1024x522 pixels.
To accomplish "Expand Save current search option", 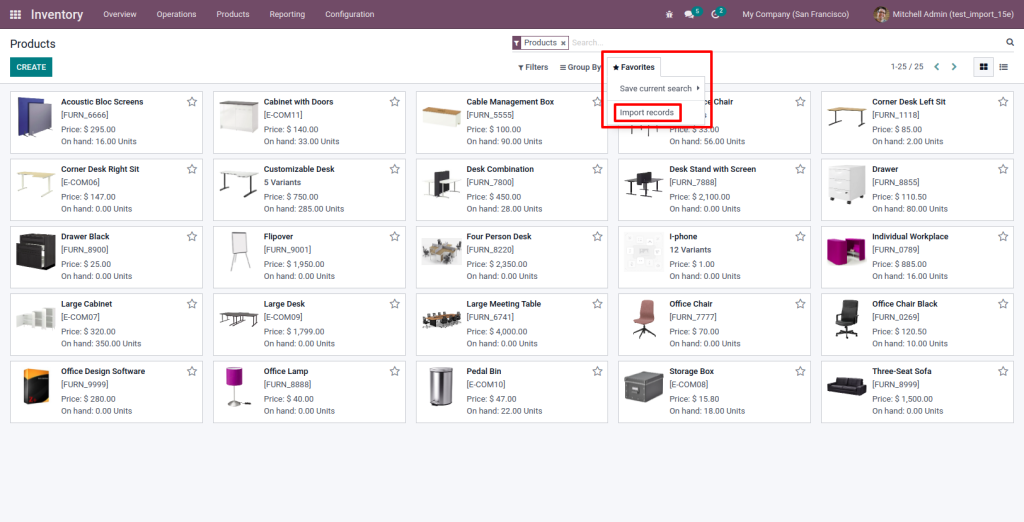I will [x=656, y=88].
